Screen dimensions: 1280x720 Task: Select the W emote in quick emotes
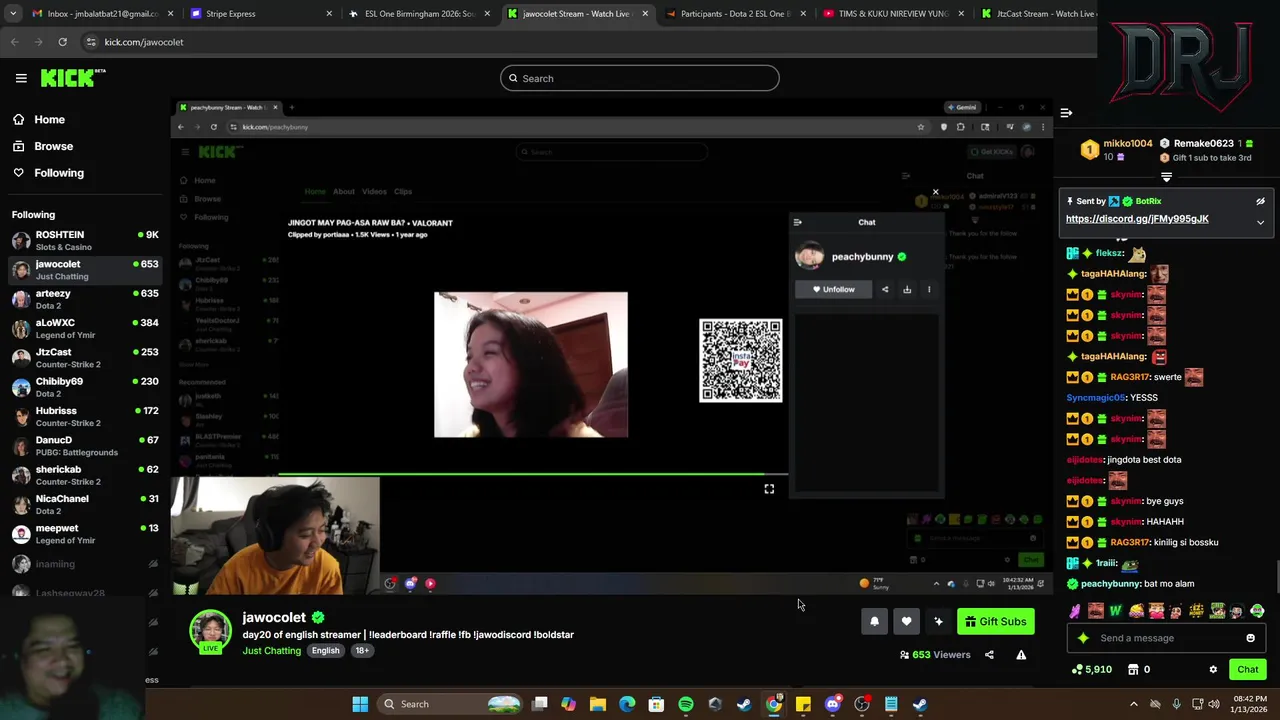pos(1116,611)
